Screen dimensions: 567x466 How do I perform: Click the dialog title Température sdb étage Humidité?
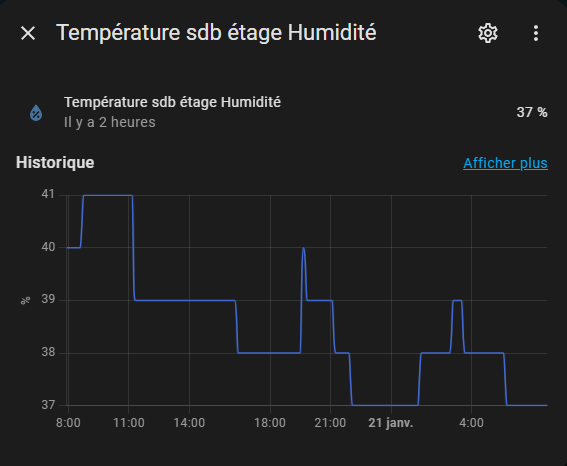216,33
